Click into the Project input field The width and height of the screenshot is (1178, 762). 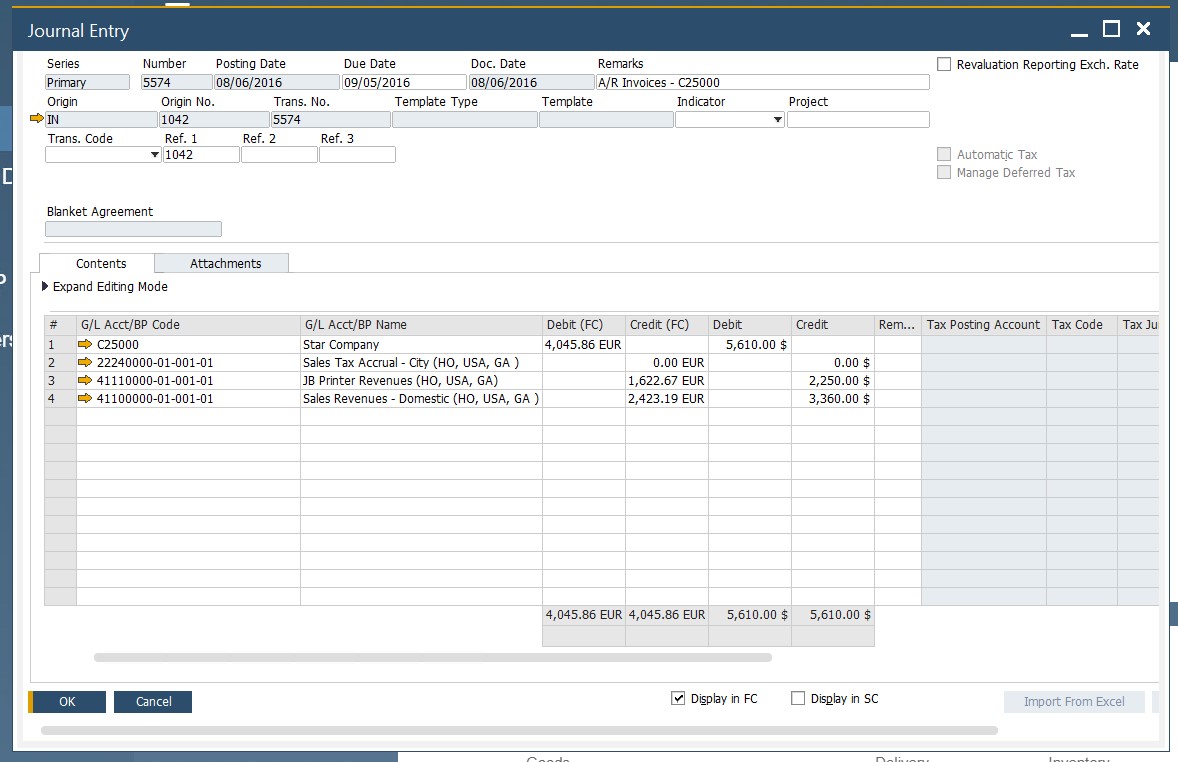tap(857, 120)
